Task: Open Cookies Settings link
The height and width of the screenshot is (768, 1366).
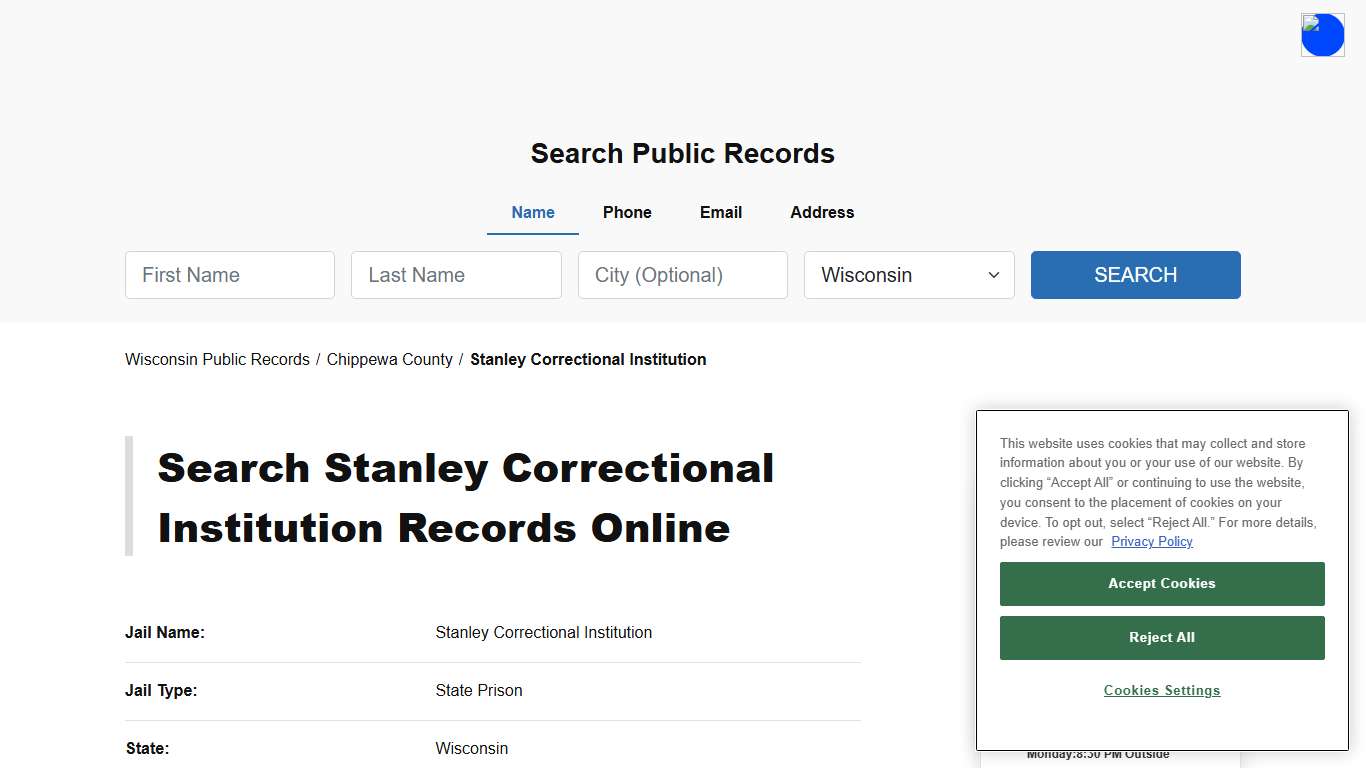Action: (x=1161, y=690)
